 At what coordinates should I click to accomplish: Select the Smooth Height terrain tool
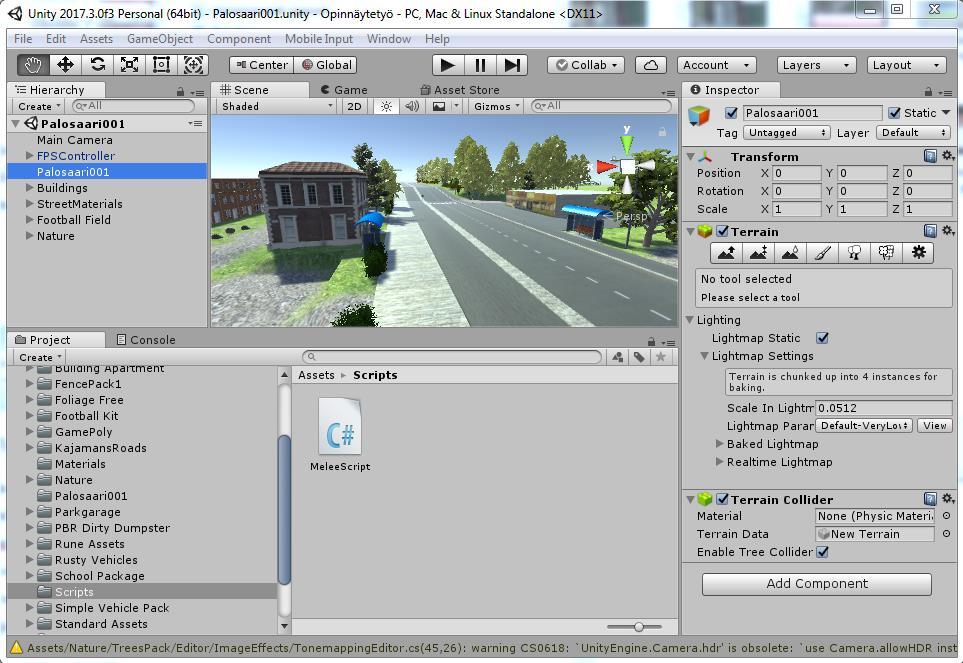pos(790,252)
